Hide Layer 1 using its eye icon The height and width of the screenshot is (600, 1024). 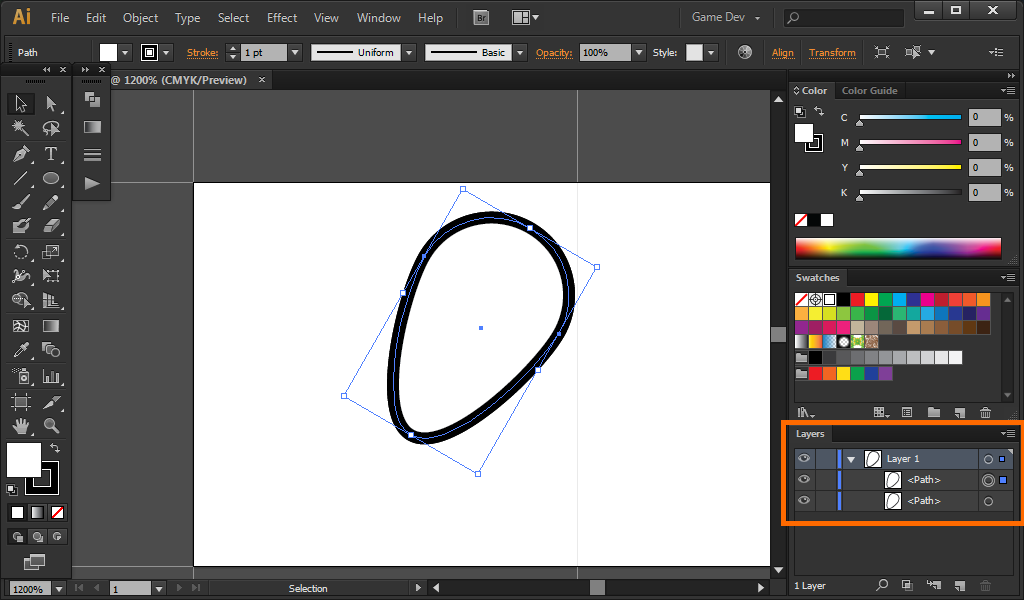coord(804,459)
